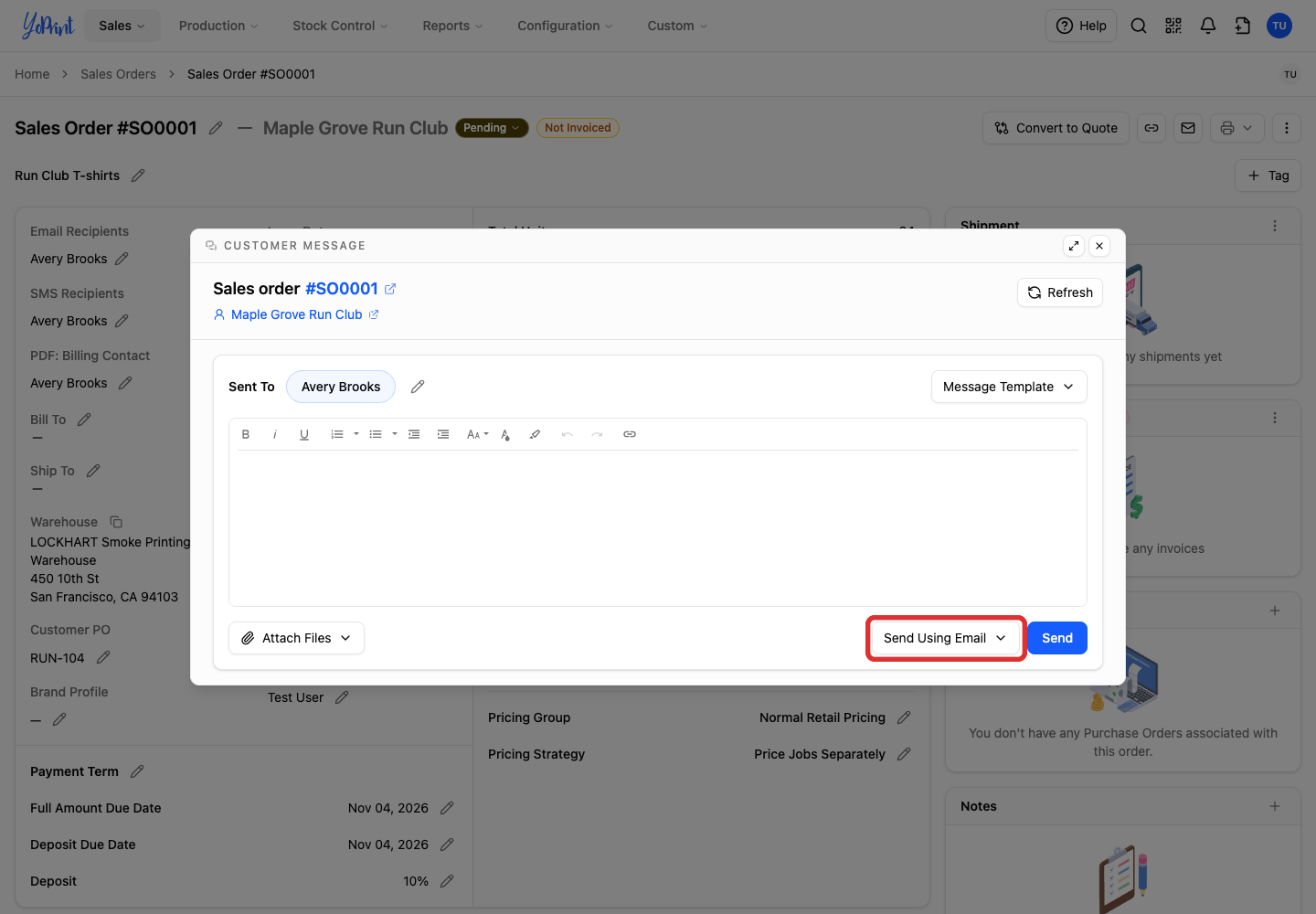Click Convert to Quote button
The image size is (1316, 914).
pos(1056,128)
